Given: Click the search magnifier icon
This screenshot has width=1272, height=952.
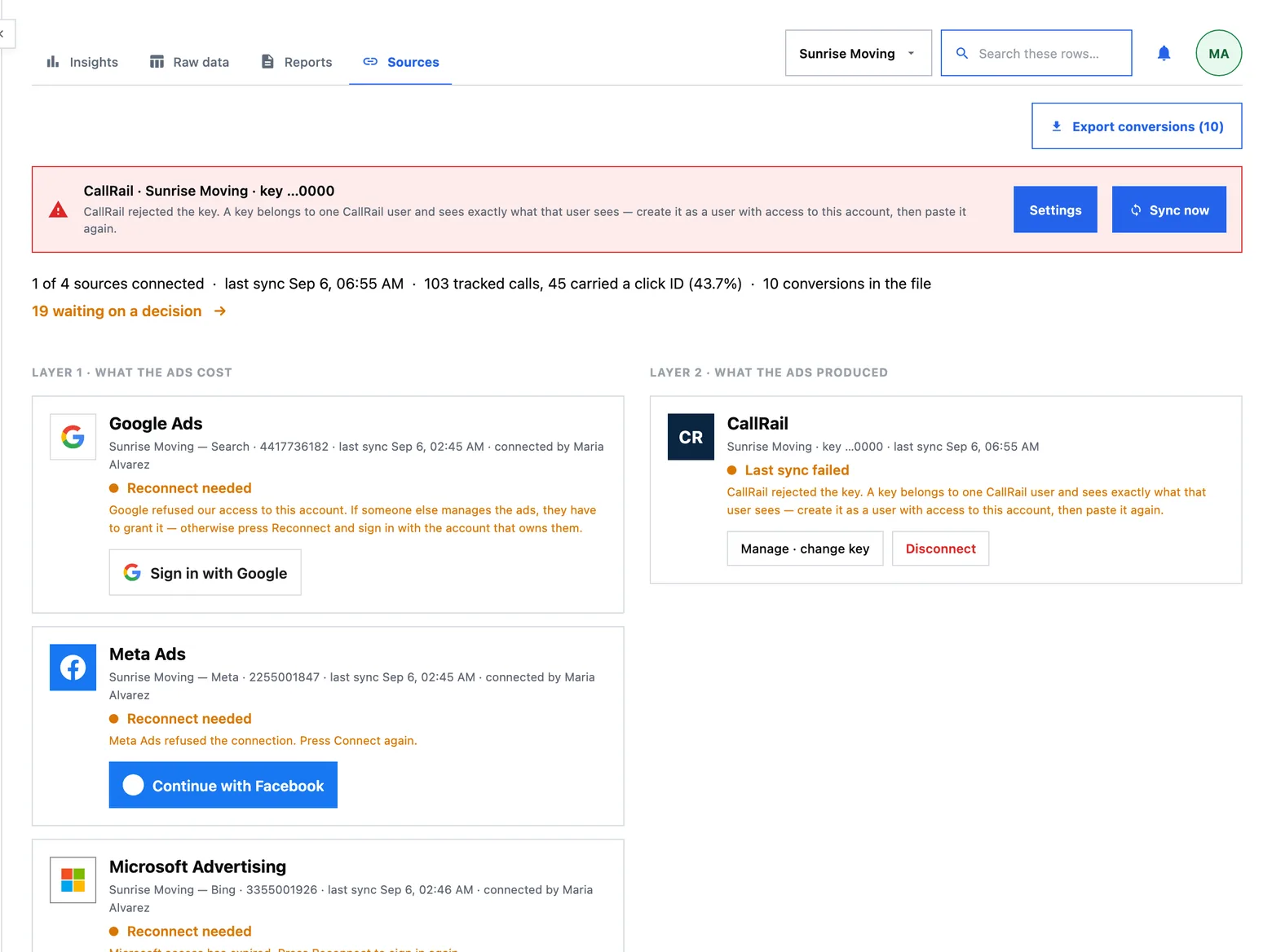Looking at the screenshot, I should coord(962,53).
